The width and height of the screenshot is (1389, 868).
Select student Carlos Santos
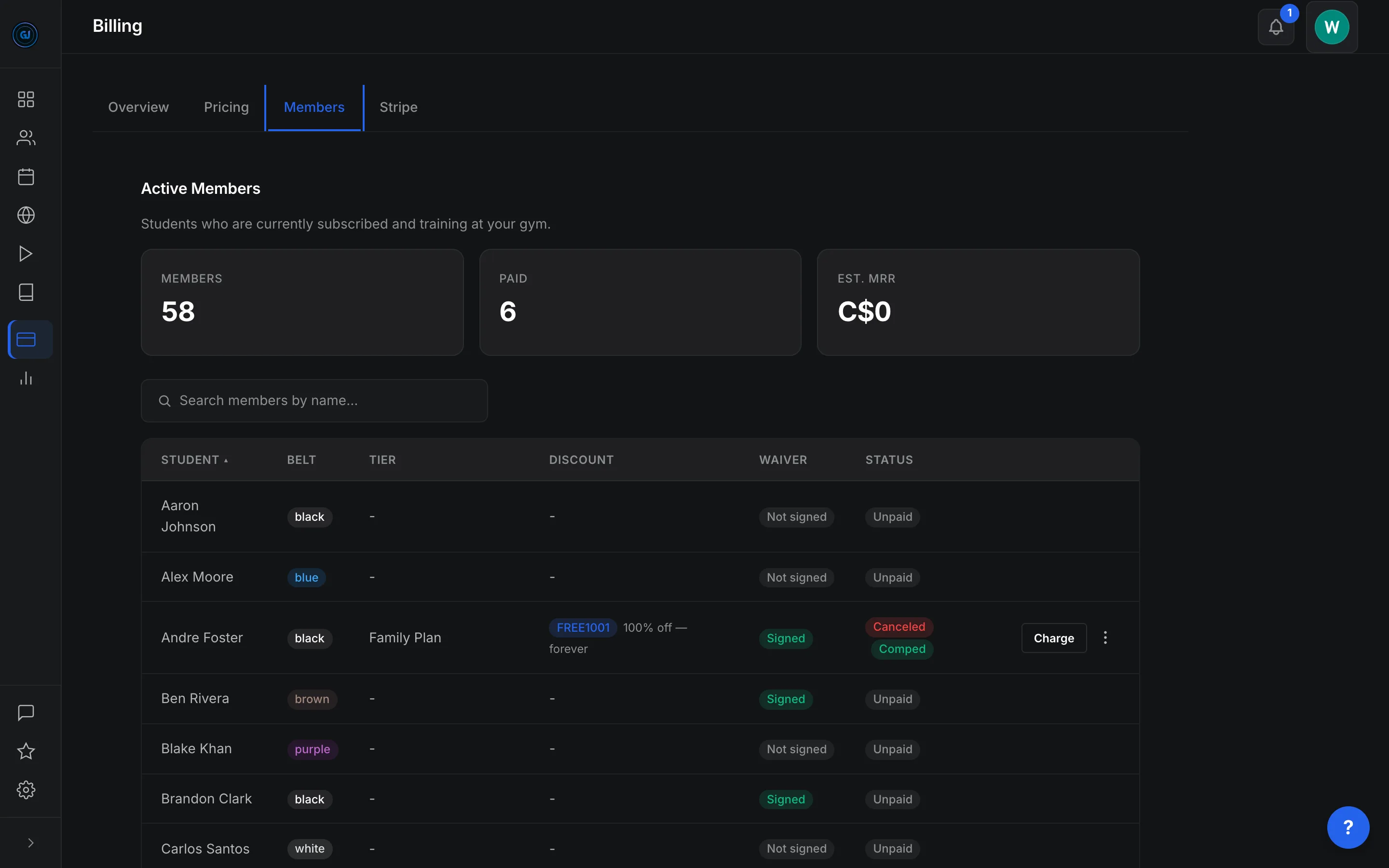pyautogui.click(x=205, y=849)
